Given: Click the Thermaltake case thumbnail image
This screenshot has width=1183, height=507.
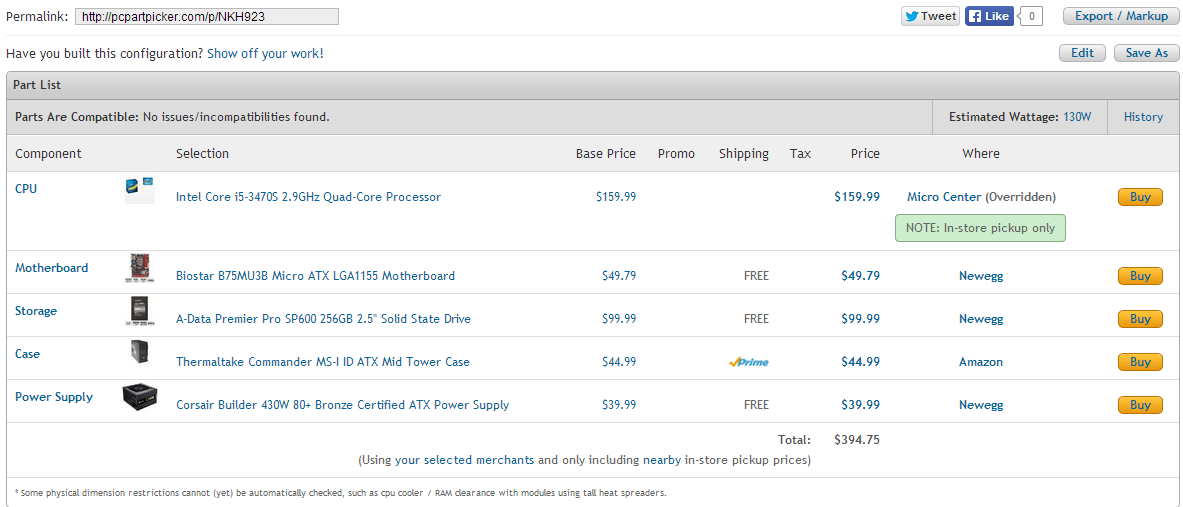Looking at the screenshot, I should click(x=140, y=352).
